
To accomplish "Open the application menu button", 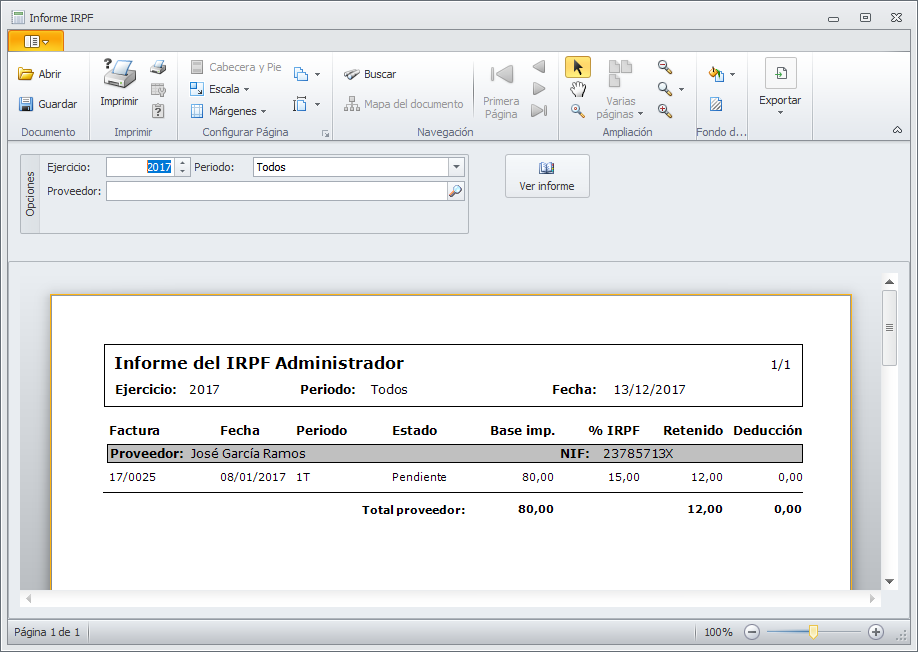I will point(36,41).
